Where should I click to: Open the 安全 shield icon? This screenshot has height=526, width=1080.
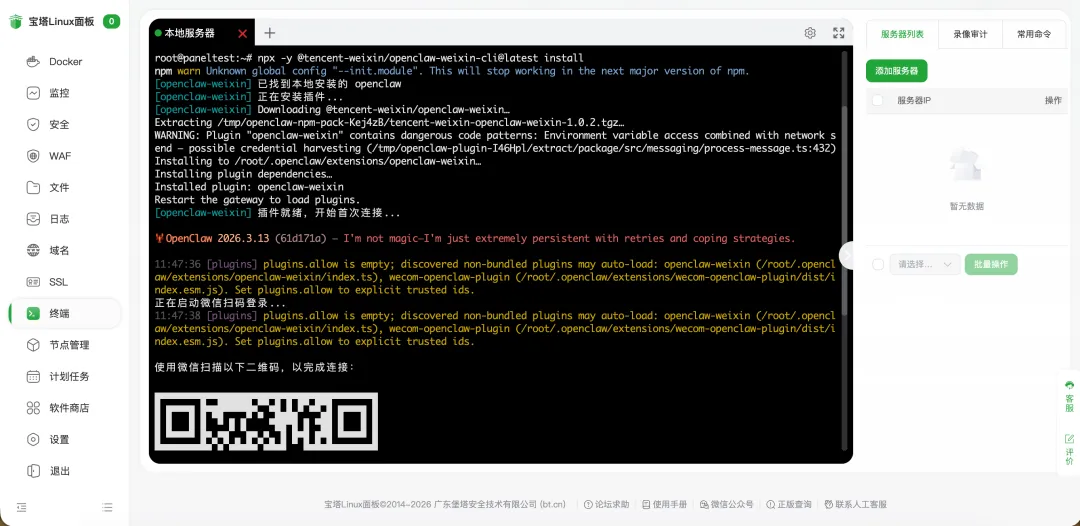pos(33,125)
